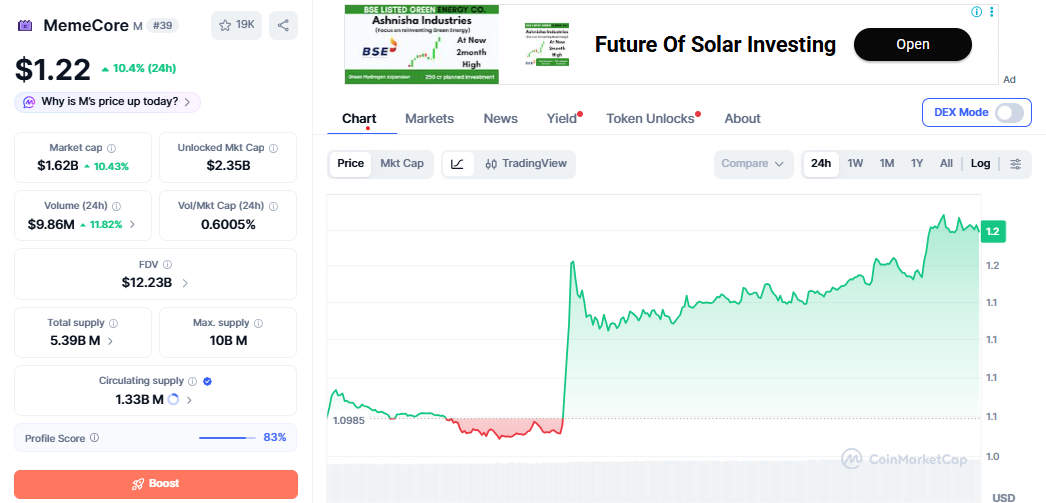Open Max. supply info icon

pyautogui.click(x=258, y=323)
